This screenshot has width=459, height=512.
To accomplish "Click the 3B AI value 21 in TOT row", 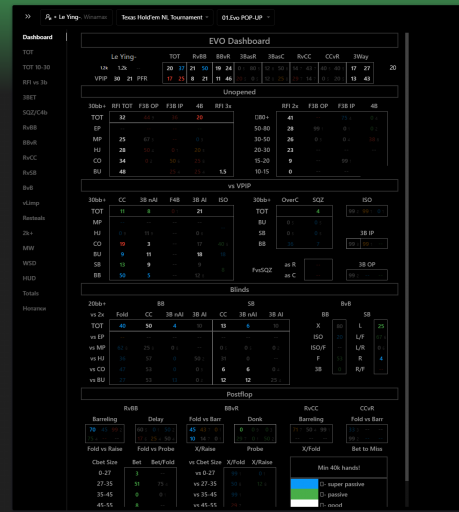I will tap(199, 211).
